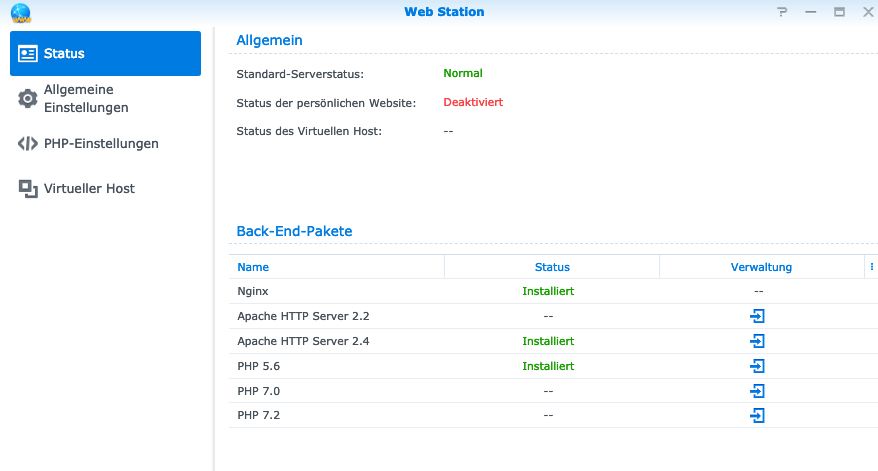Maximize the Web Station window
The width and height of the screenshot is (878, 471).
click(x=839, y=12)
